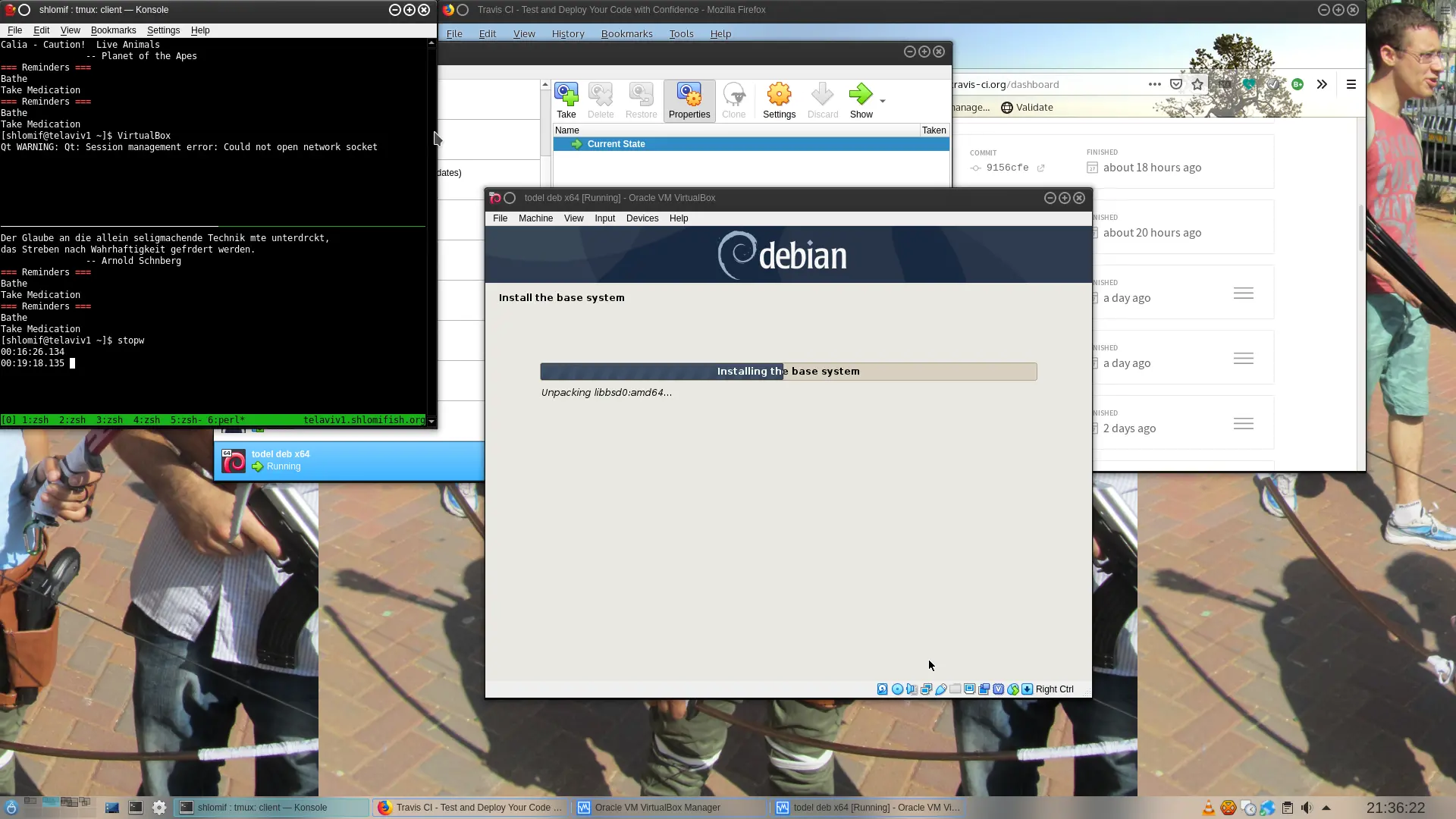
Task: Open the Show button dropdown arrow
Action: coord(883,101)
